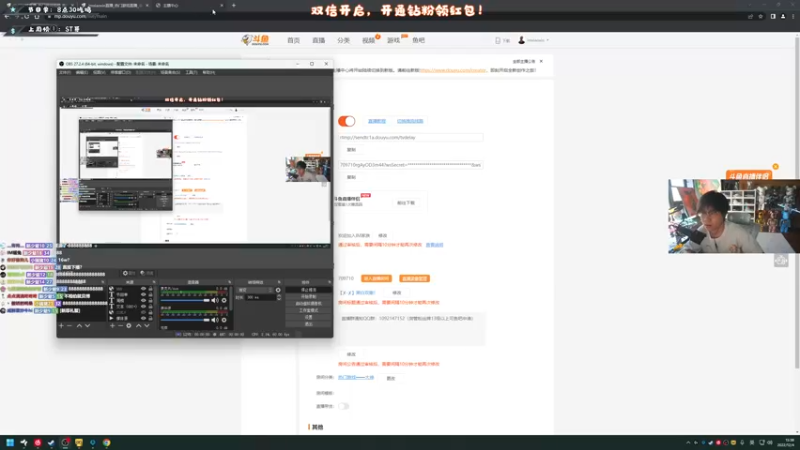Open Chrome menu three-dot icon
The width and height of the screenshot is (800, 450).
coord(793,16)
